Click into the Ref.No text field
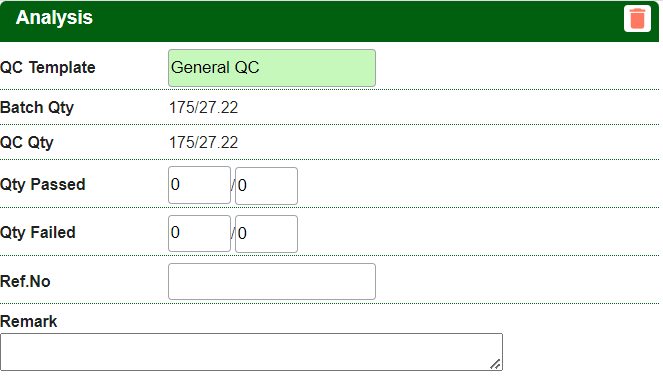Image resolution: width=663 pixels, height=384 pixels. (x=272, y=282)
